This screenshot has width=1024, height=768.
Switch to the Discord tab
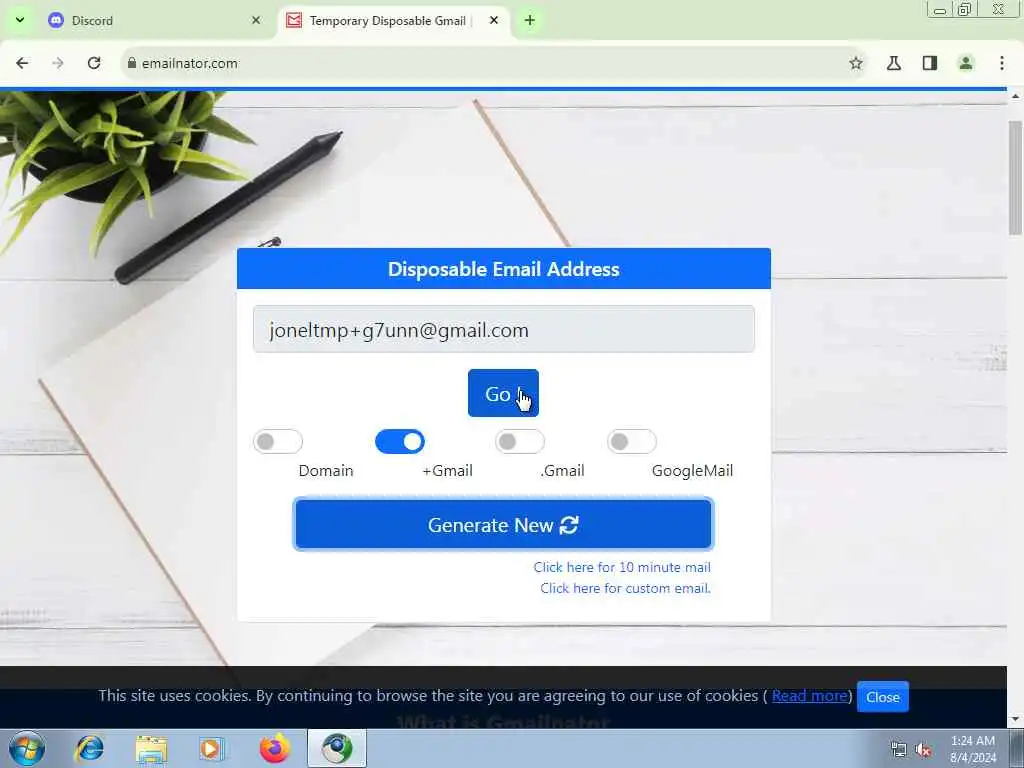click(155, 20)
